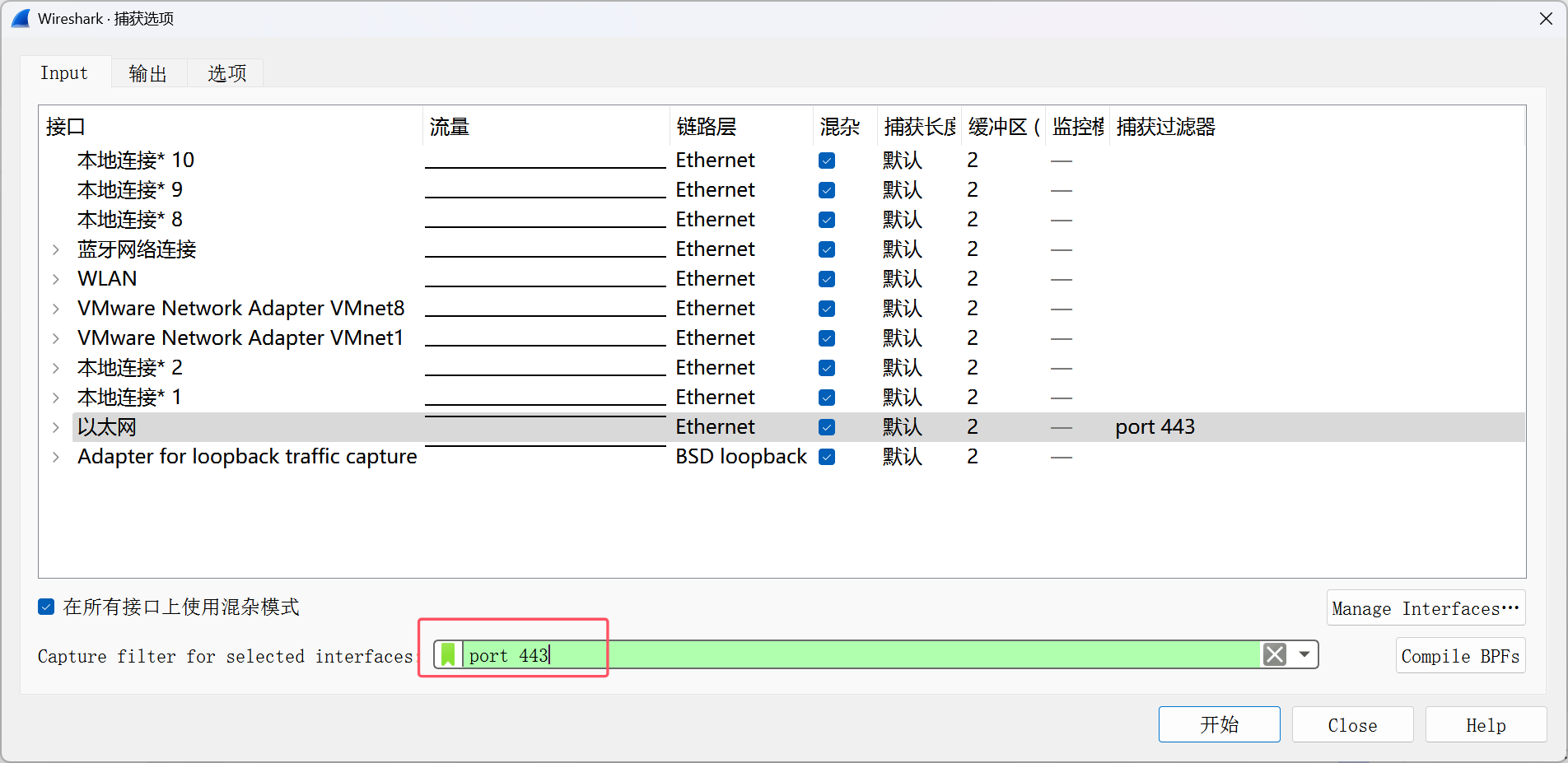Click the Close button
Screen dimensions: 1568x763
point(1352,724)
